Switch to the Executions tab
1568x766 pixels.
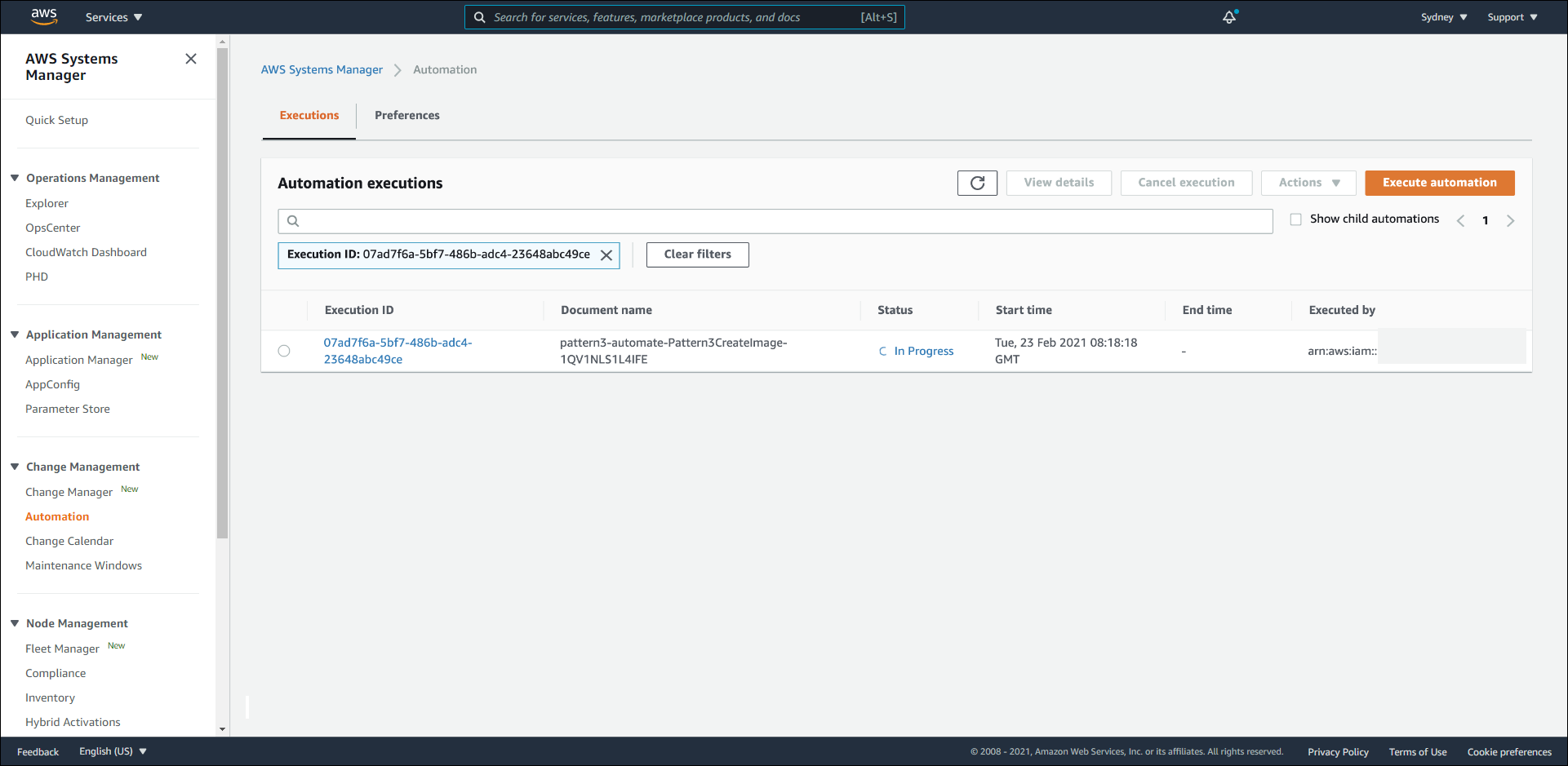click(309, 115)
